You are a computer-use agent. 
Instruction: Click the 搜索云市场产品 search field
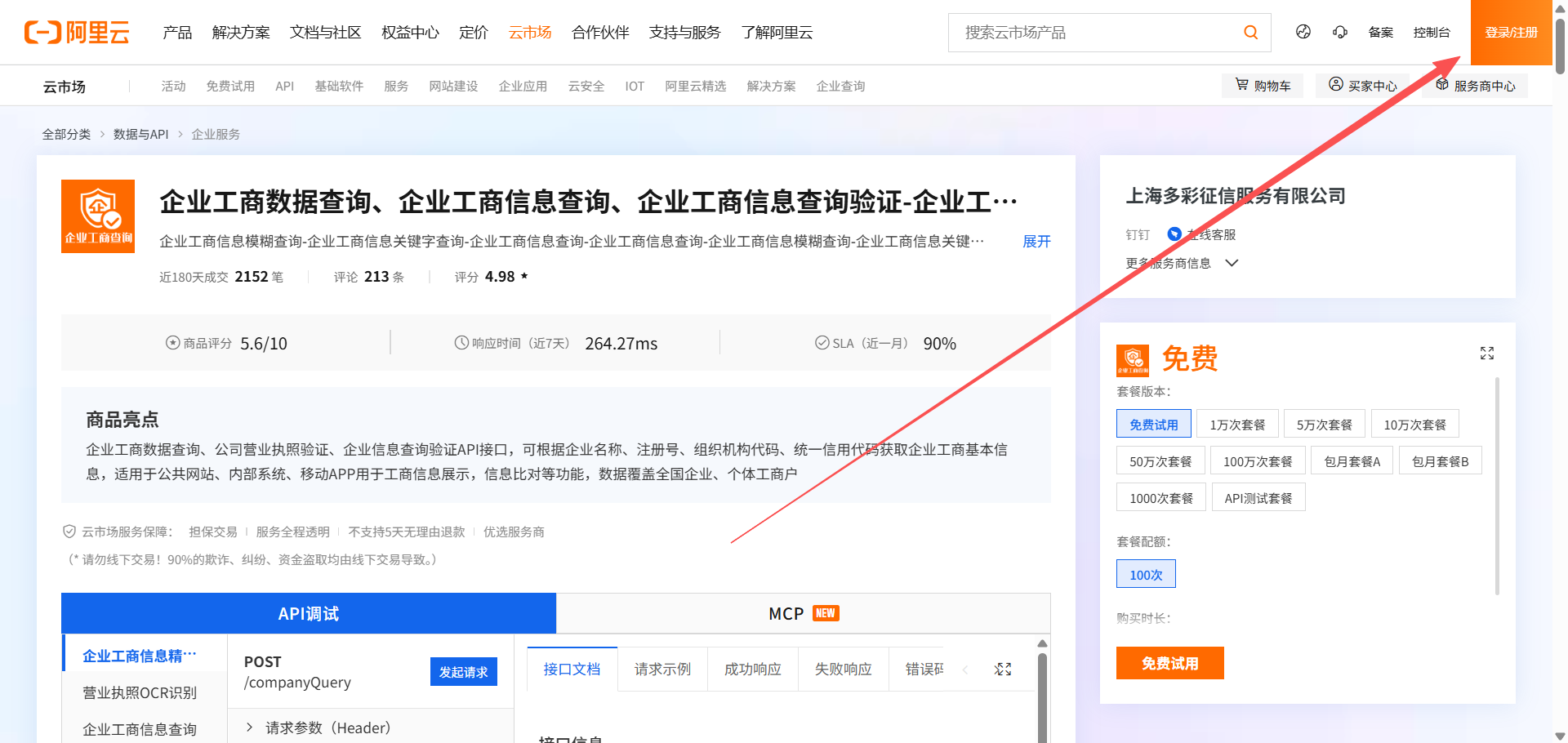tap(1094, 33)
